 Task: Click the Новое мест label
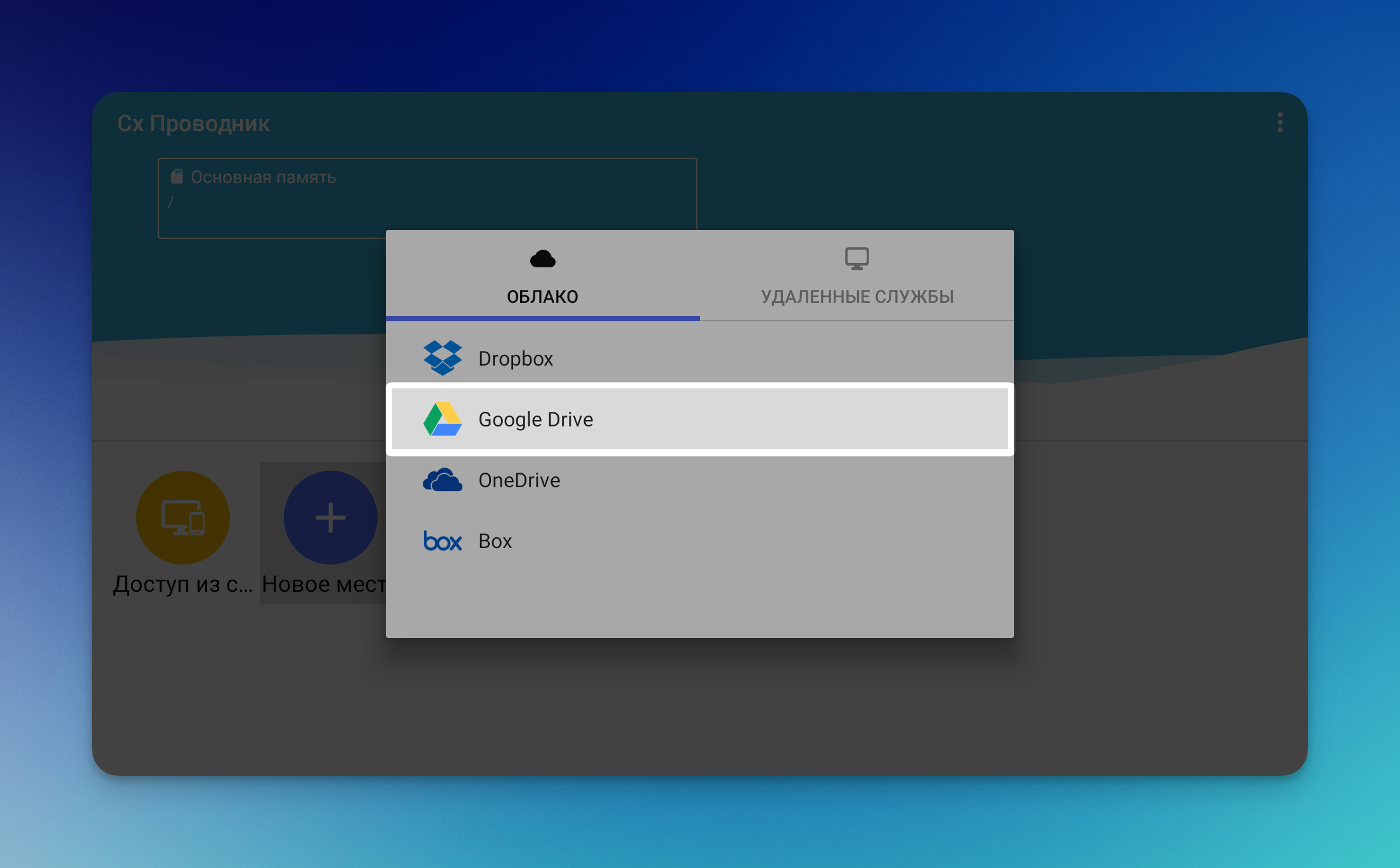coord(323,584)
